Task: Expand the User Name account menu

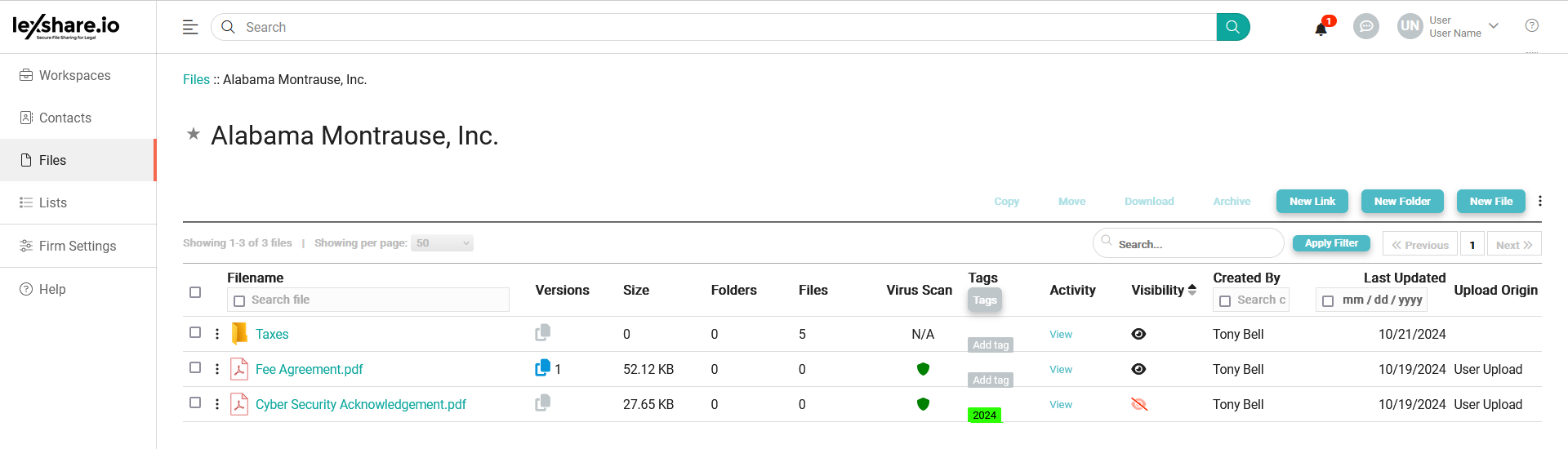Action: click(x=1493, y=26)
